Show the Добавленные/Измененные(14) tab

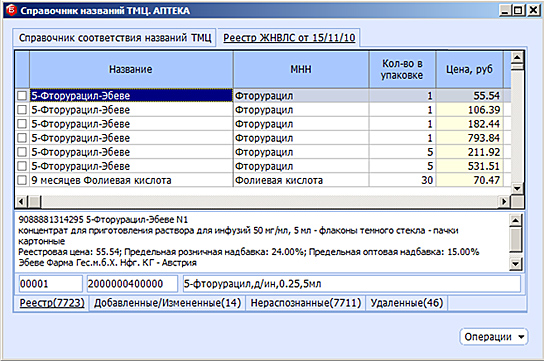point(167,303)
